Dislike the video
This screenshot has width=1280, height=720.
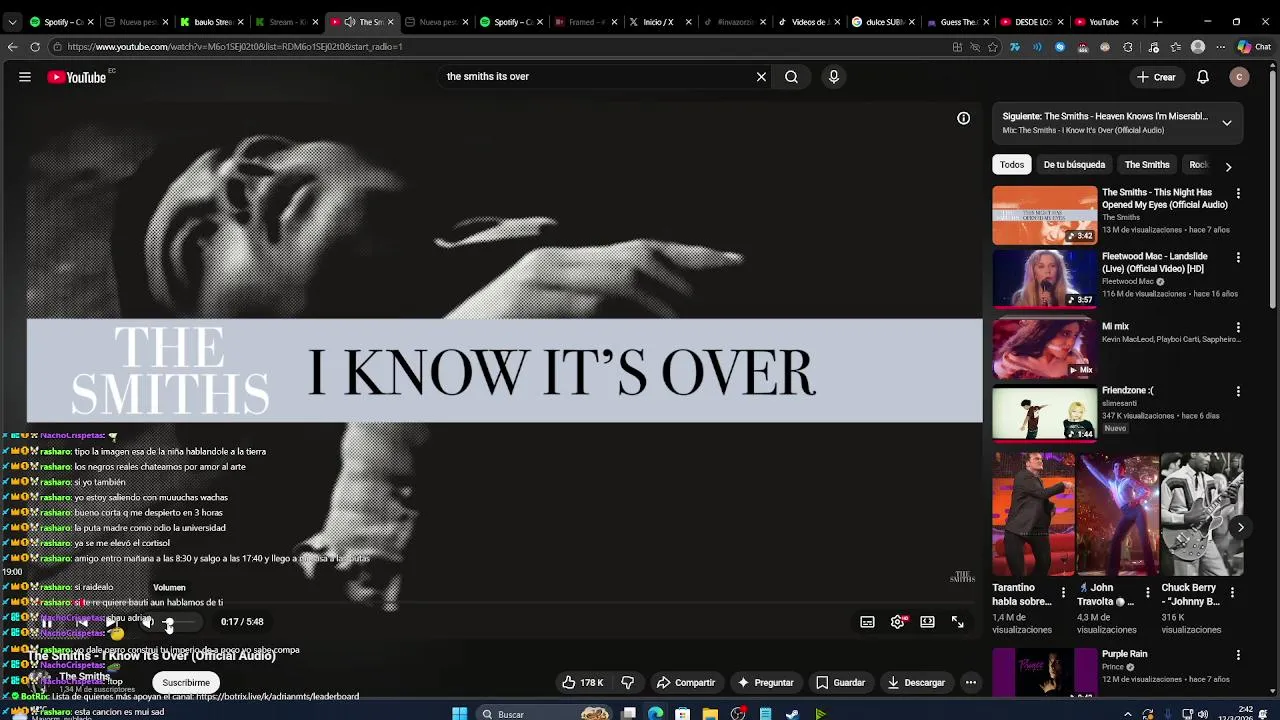[628, 683]
